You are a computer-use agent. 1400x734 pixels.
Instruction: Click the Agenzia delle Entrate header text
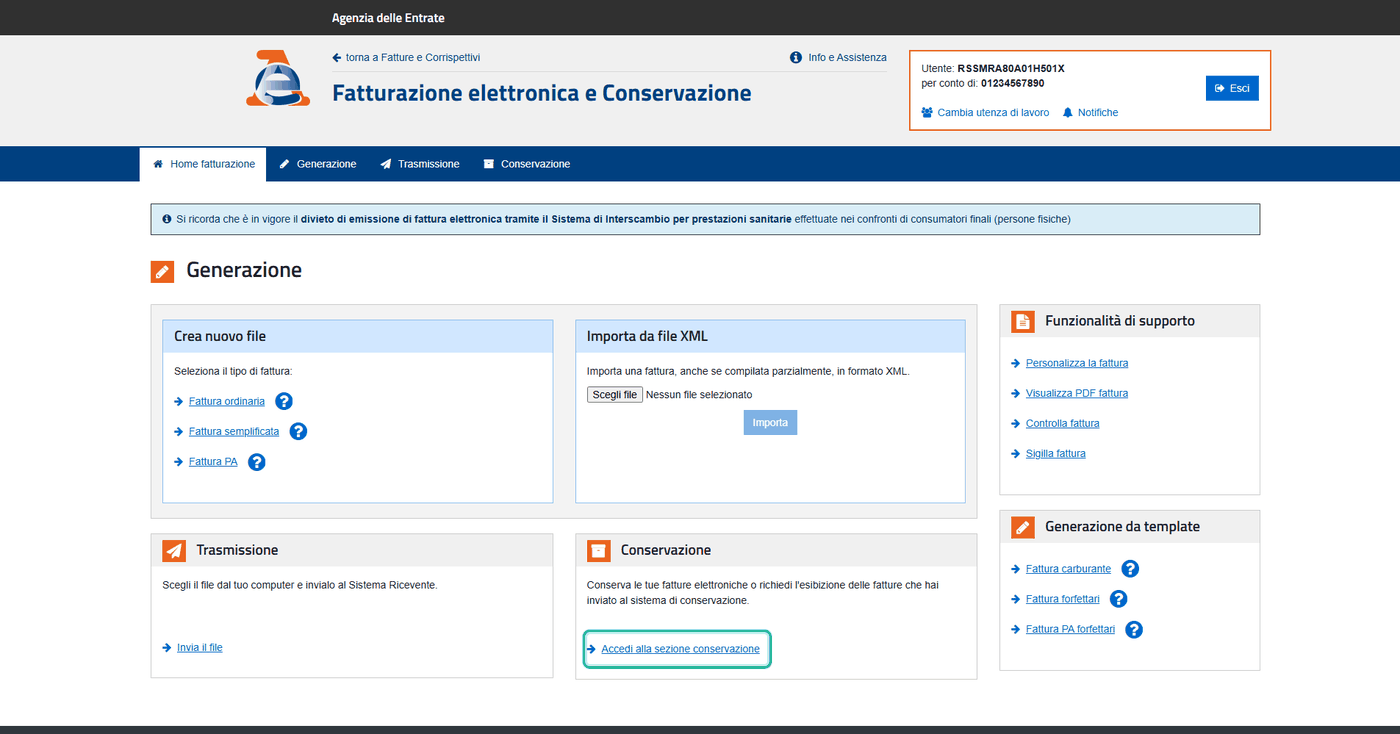point(388,18)
